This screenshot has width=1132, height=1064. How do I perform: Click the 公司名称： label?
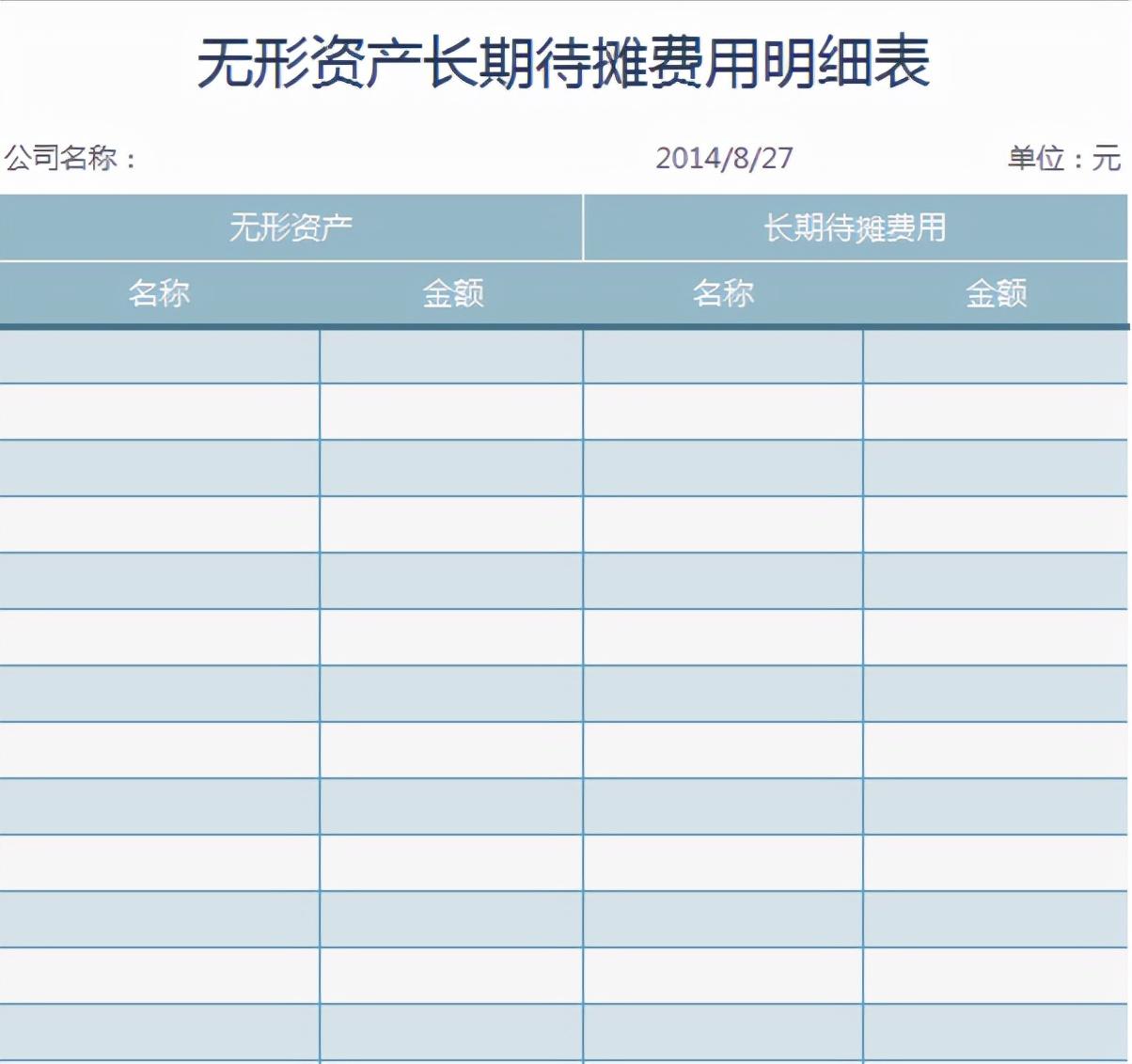pyautogui.click(x=71, y=158)
